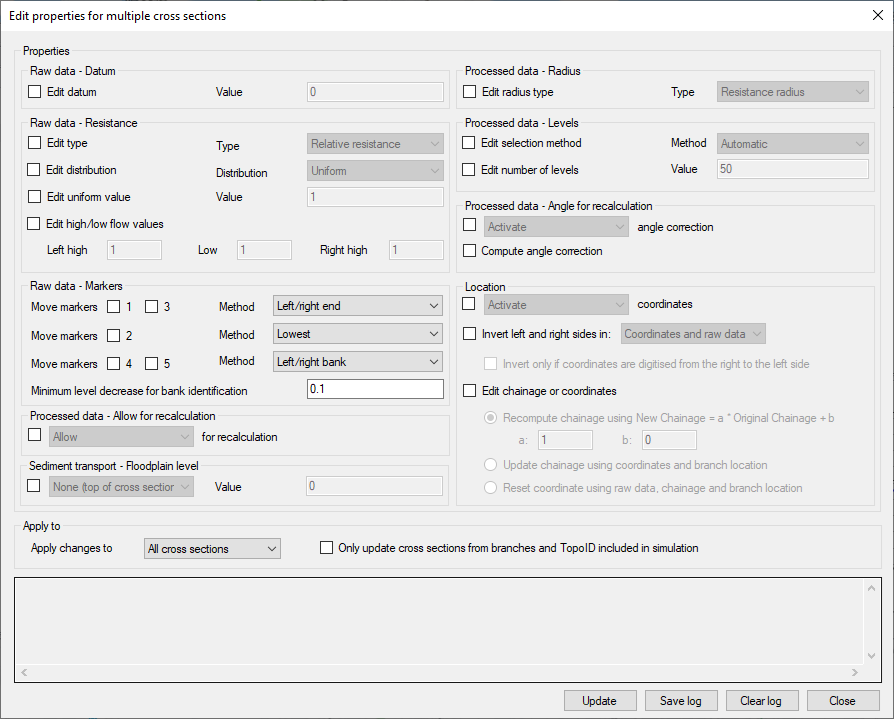Tick Move markers 2 checkbox
Screen dimensions: 894x719
(x=114, y=335)
